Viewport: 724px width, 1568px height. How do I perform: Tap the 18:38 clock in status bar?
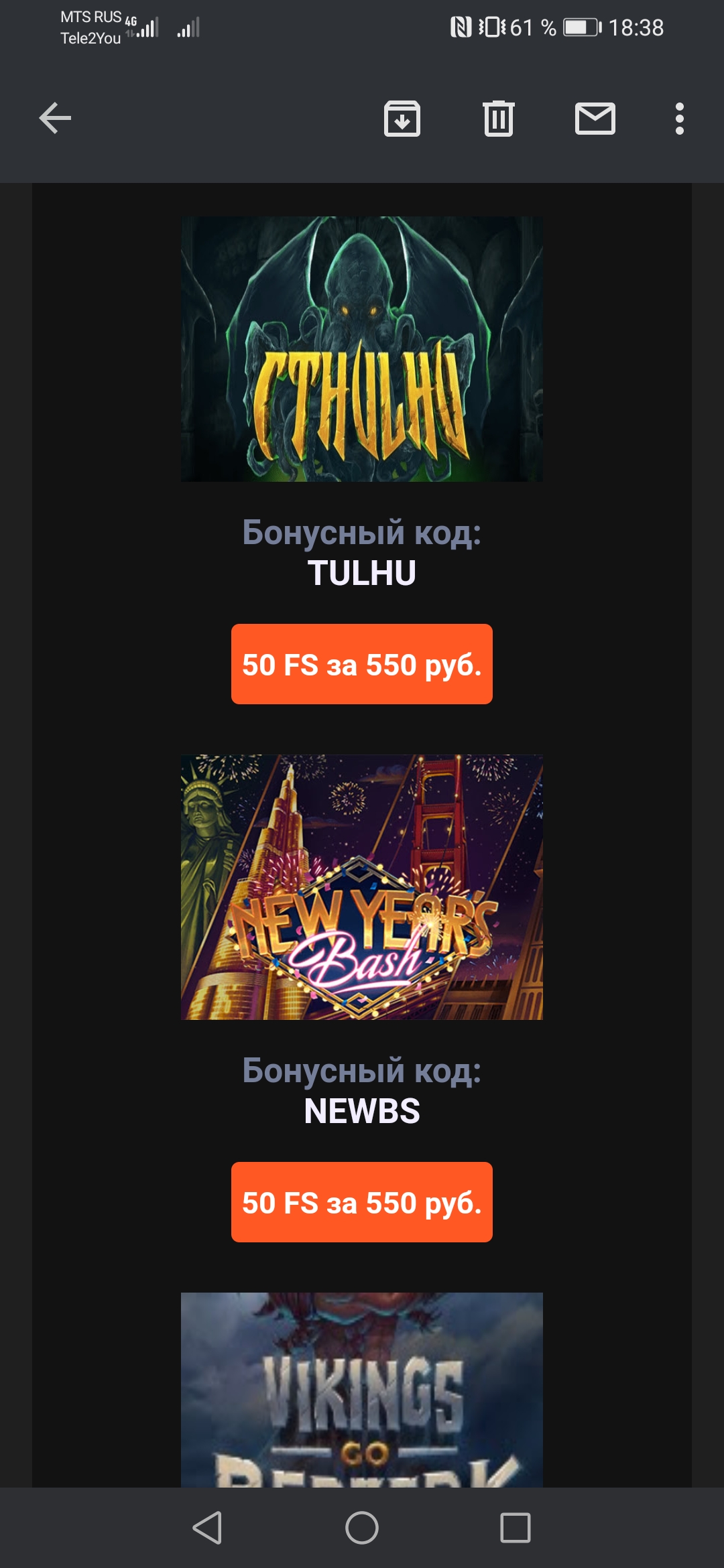tap(636, 27)
